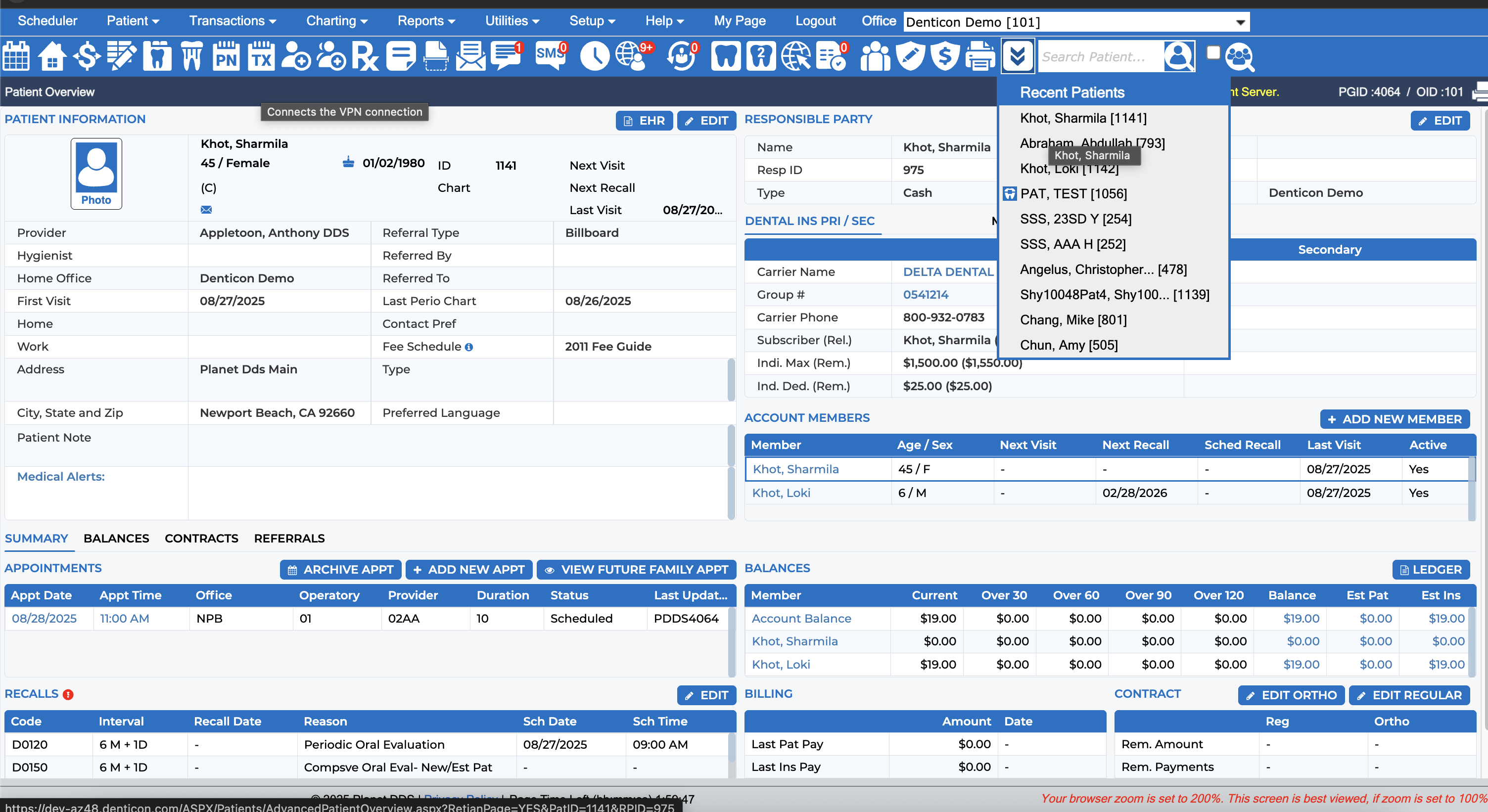The width and height of the screenshot is (1488, 812).
Task: Open the Scheduler calendar icon
Action: tap(16, 56)
